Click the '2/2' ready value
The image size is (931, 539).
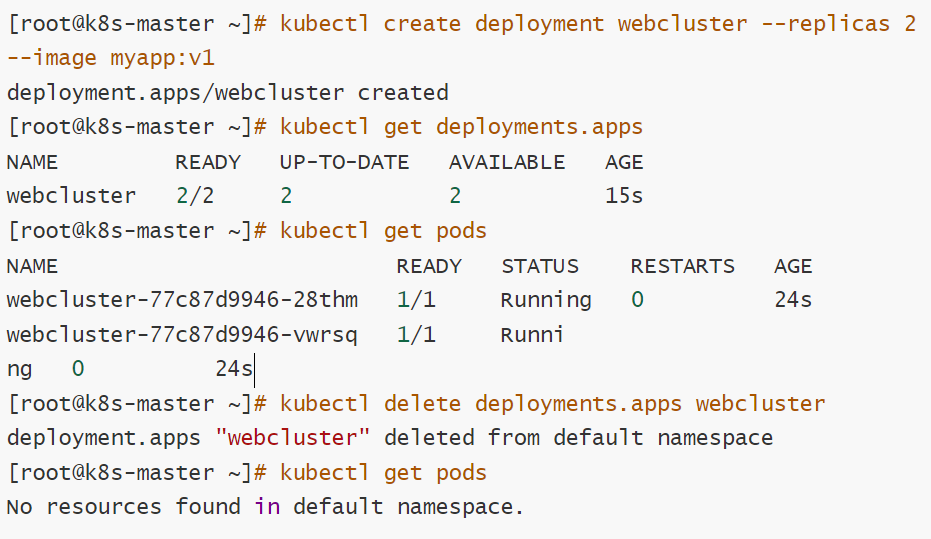pyautogui.click(x=195, y=196)
